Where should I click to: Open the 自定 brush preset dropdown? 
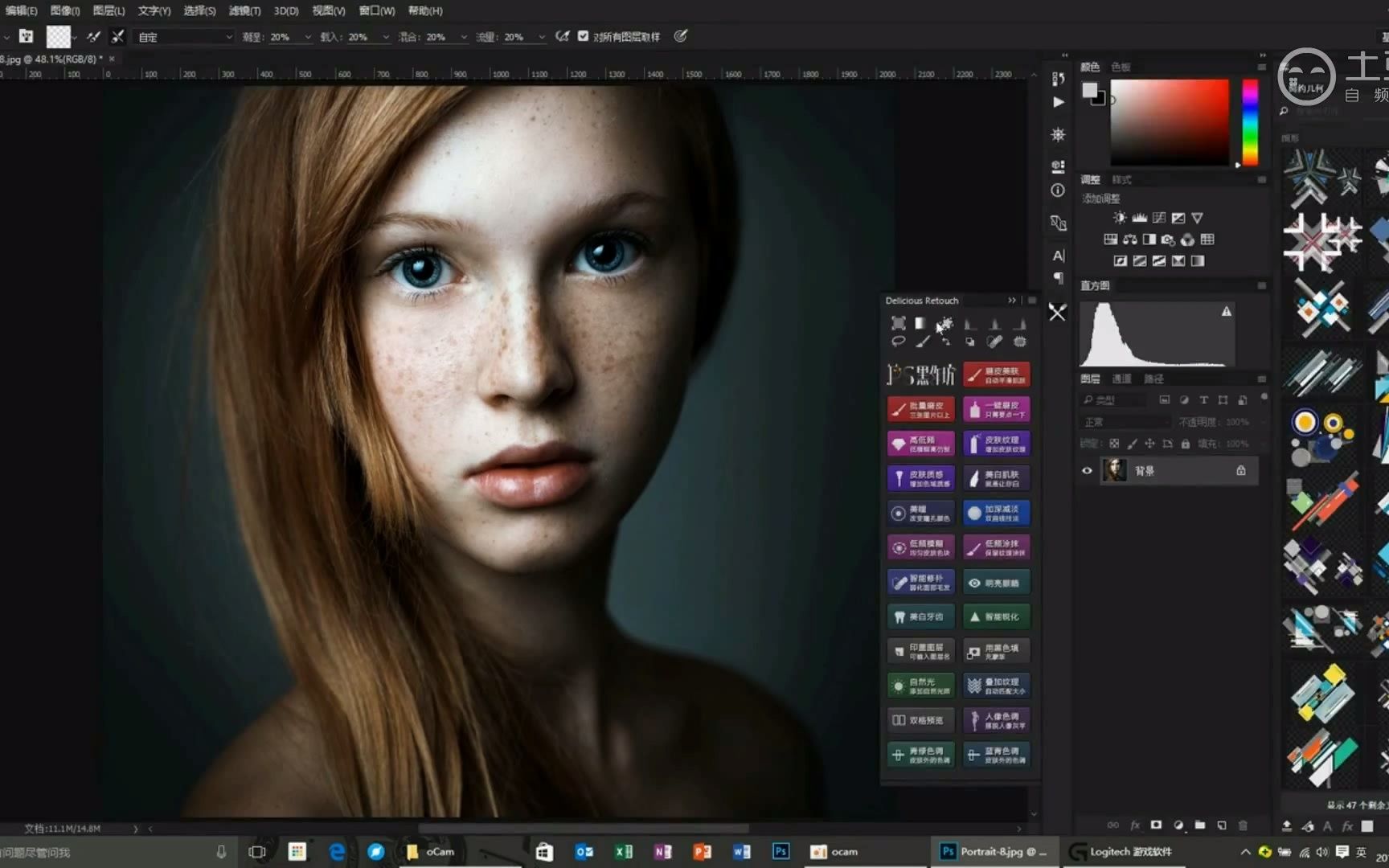pyautogui.click(x=185, y=37)
